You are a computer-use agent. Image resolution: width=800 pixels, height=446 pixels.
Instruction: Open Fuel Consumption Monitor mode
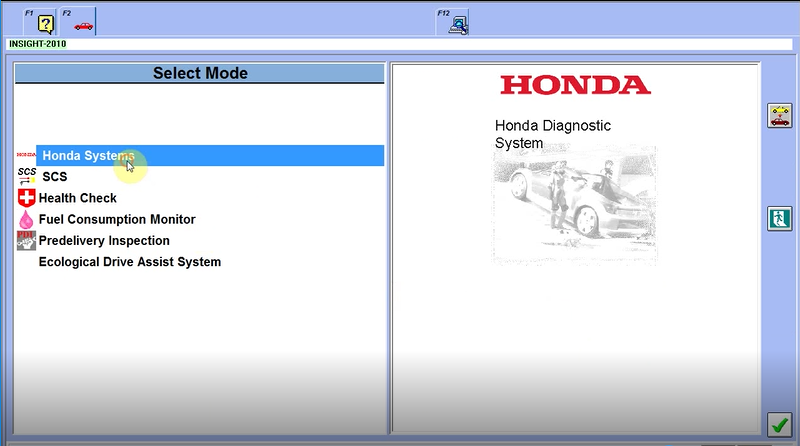[x=117, y=219]
